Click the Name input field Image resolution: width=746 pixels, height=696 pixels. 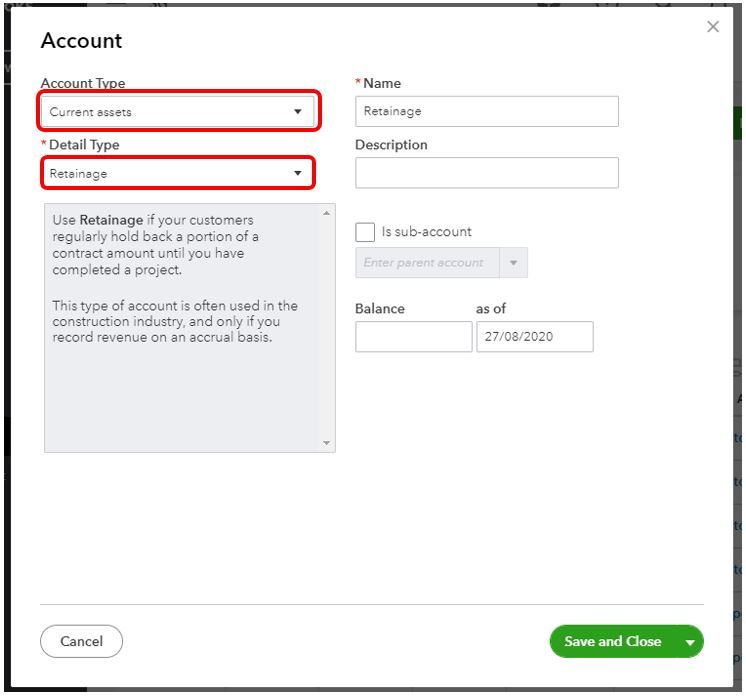(x=486, y=112)
